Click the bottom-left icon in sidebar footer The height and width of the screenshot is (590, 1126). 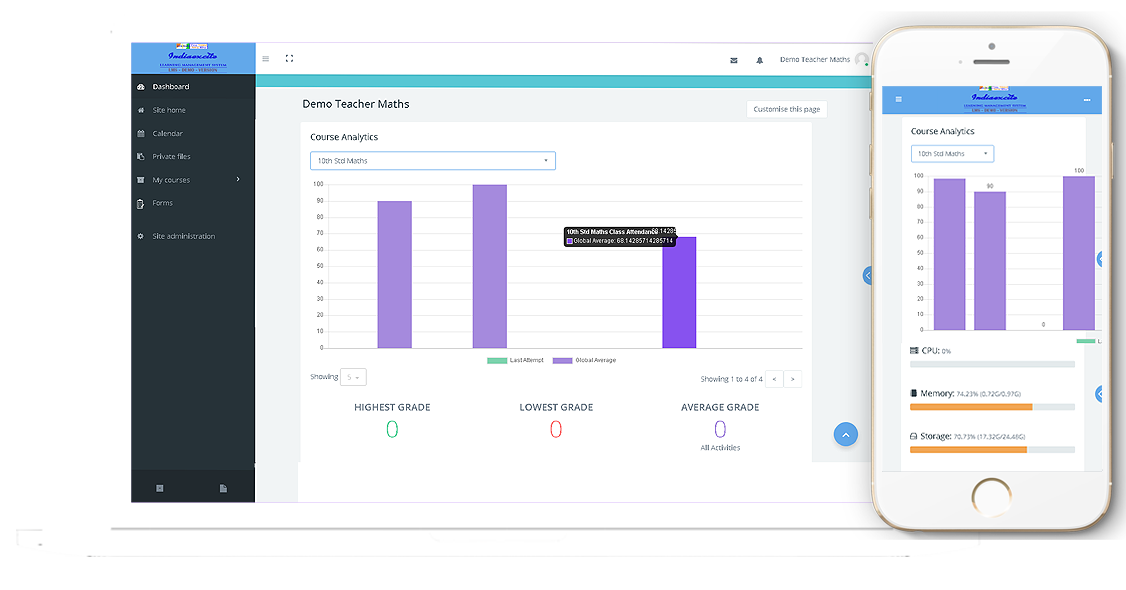pos(160,488)
